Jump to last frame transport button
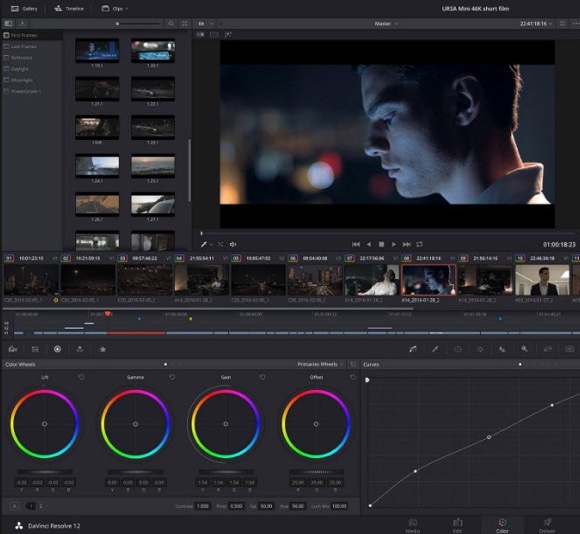Viewport: 580px width, 534px height. point(407,244)
